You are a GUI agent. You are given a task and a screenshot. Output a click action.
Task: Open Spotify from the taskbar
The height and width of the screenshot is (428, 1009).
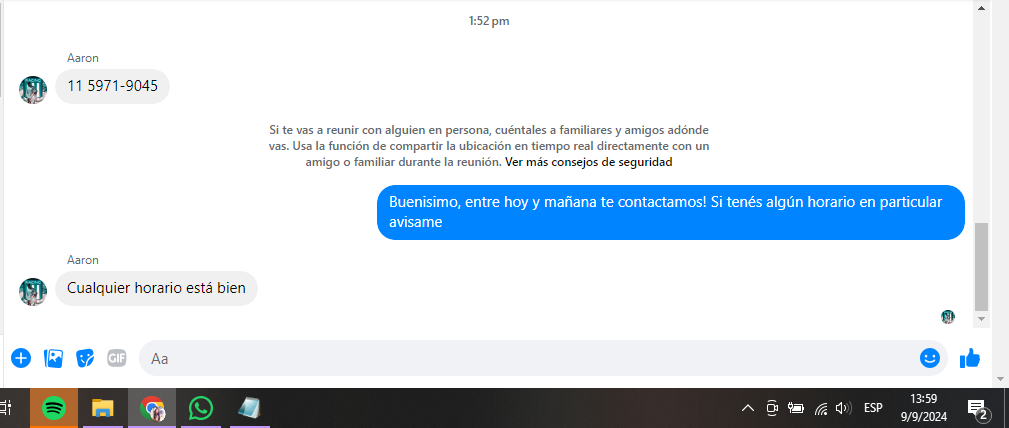click(54, 408)
